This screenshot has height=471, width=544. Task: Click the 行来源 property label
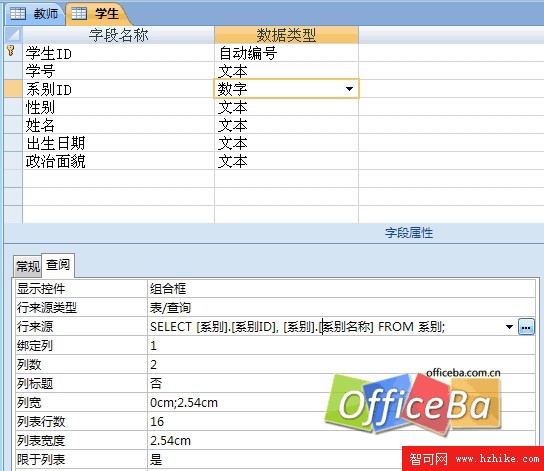click(x=35, y=326)
